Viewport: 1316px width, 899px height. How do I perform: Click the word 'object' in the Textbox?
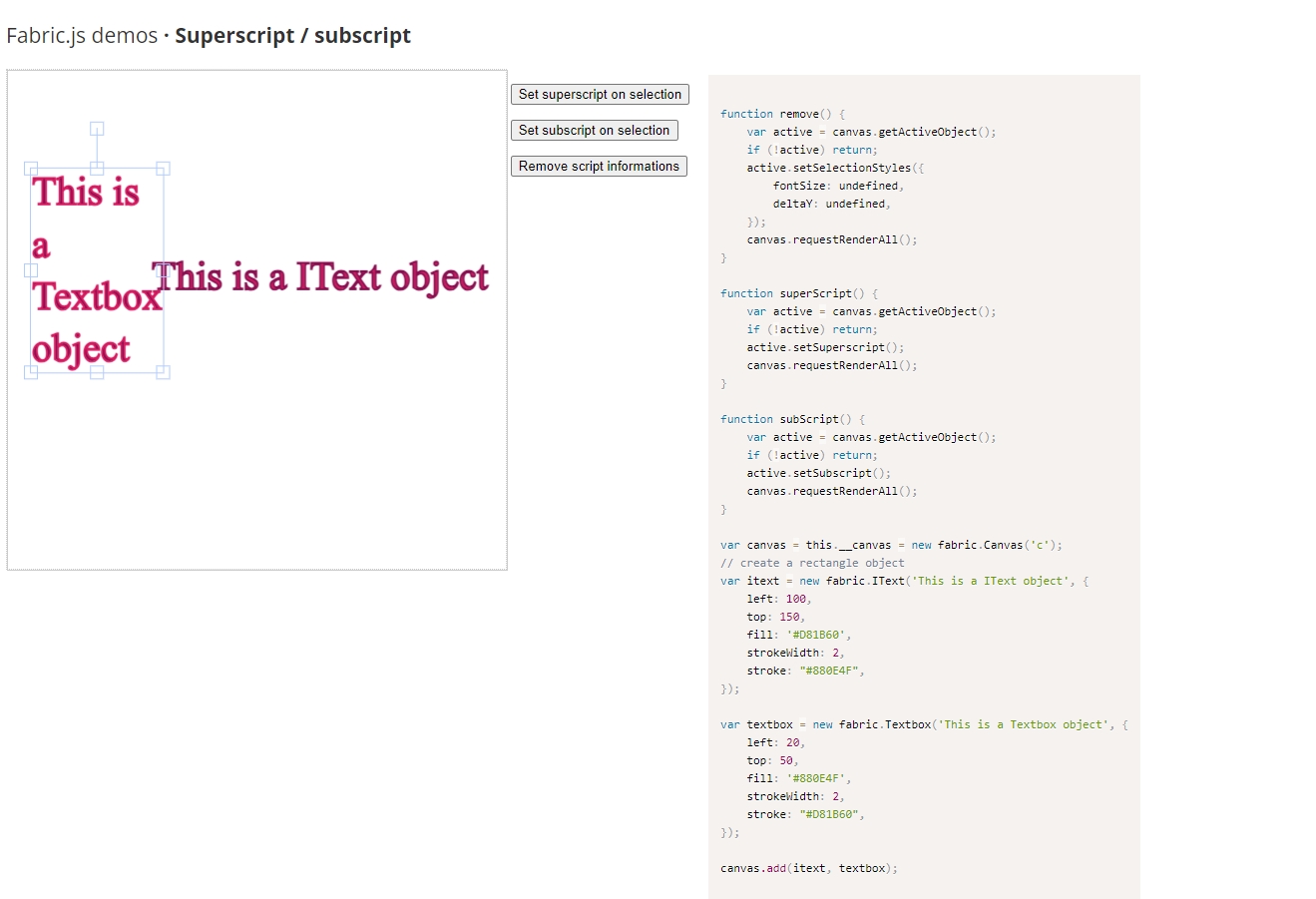pos(81,349)
